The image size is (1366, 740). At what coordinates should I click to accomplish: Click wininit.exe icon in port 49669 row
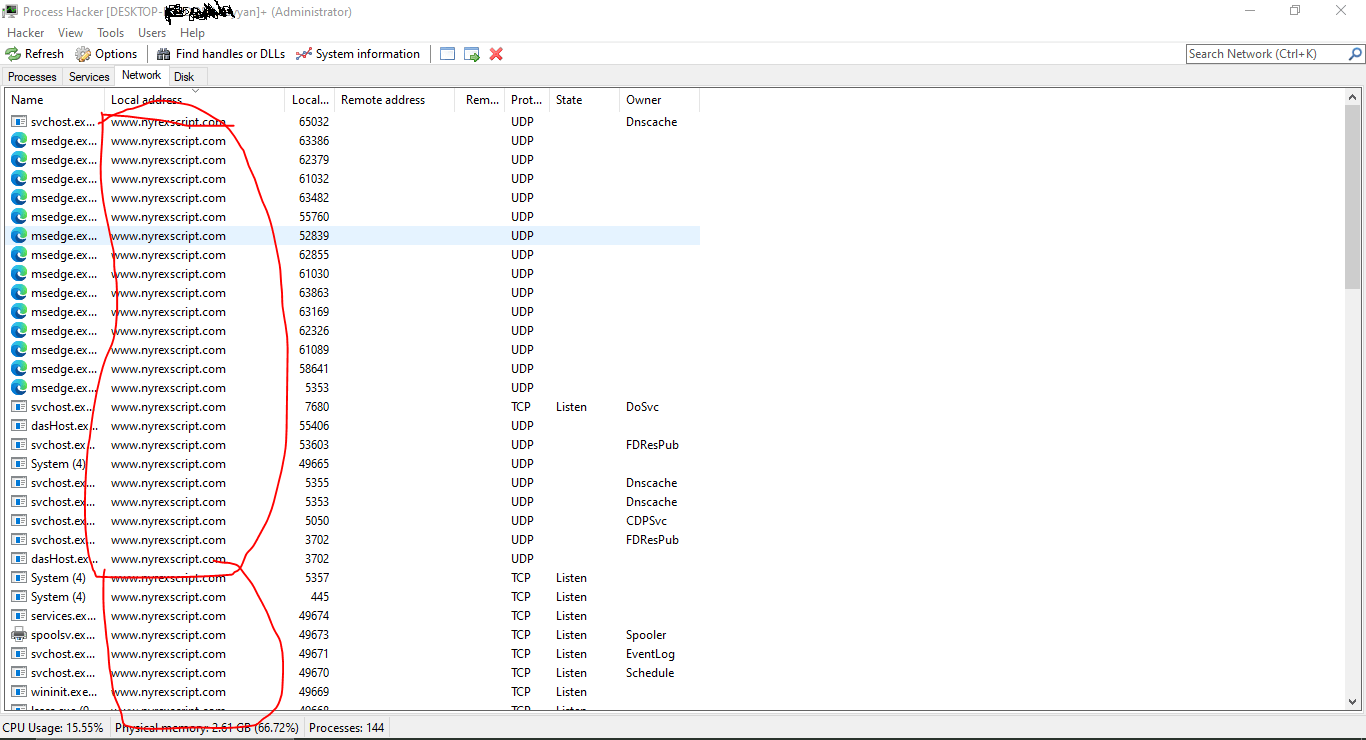(19, 692)
